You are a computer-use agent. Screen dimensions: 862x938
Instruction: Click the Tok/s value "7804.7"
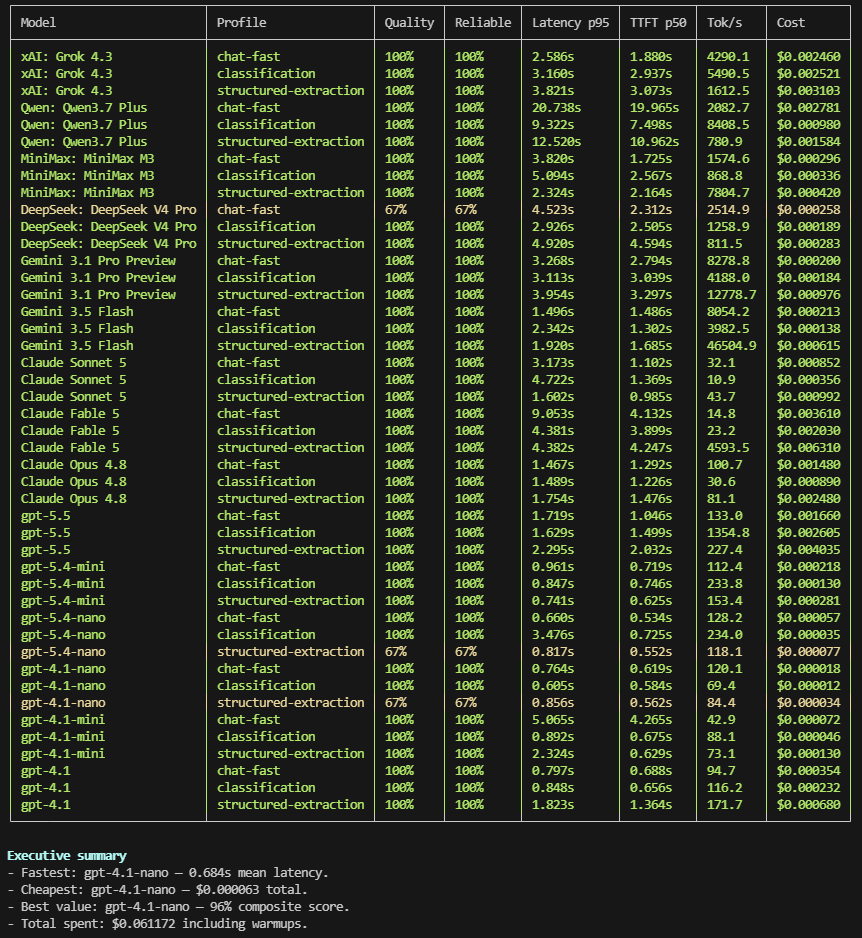[728, 193]
